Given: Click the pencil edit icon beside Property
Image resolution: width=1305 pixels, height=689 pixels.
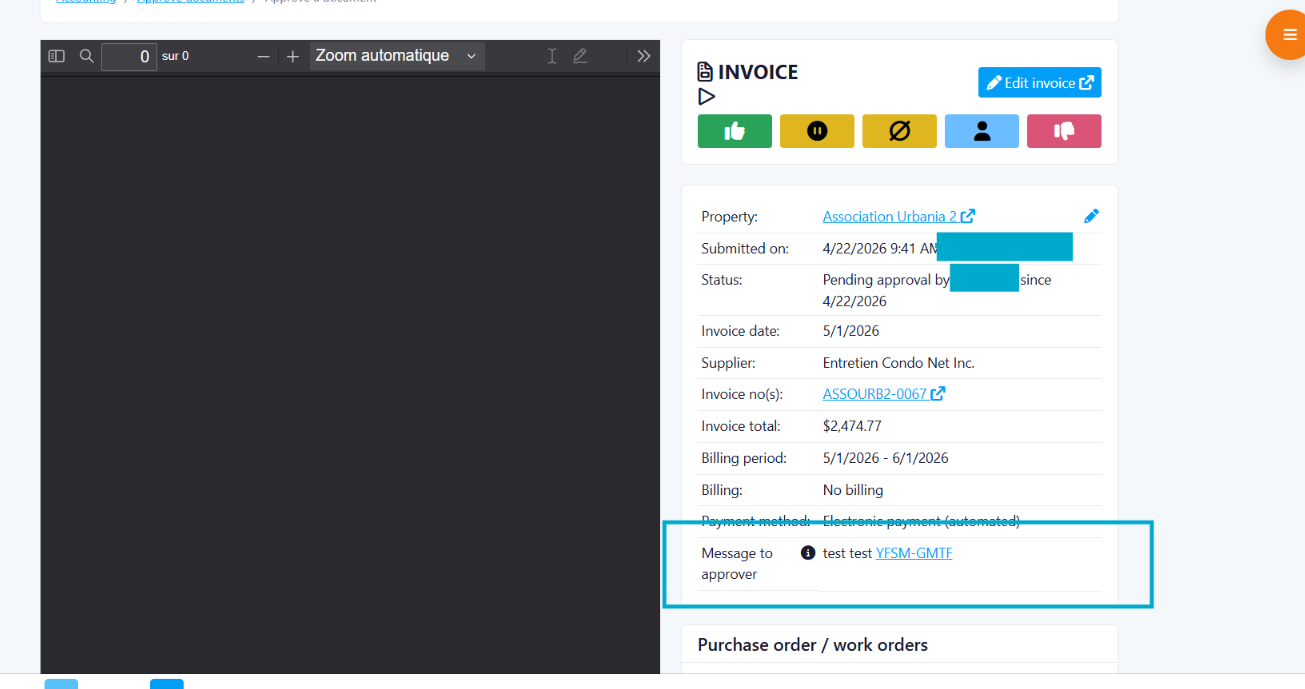Looking at the screenshot, I should [1091, 216].
